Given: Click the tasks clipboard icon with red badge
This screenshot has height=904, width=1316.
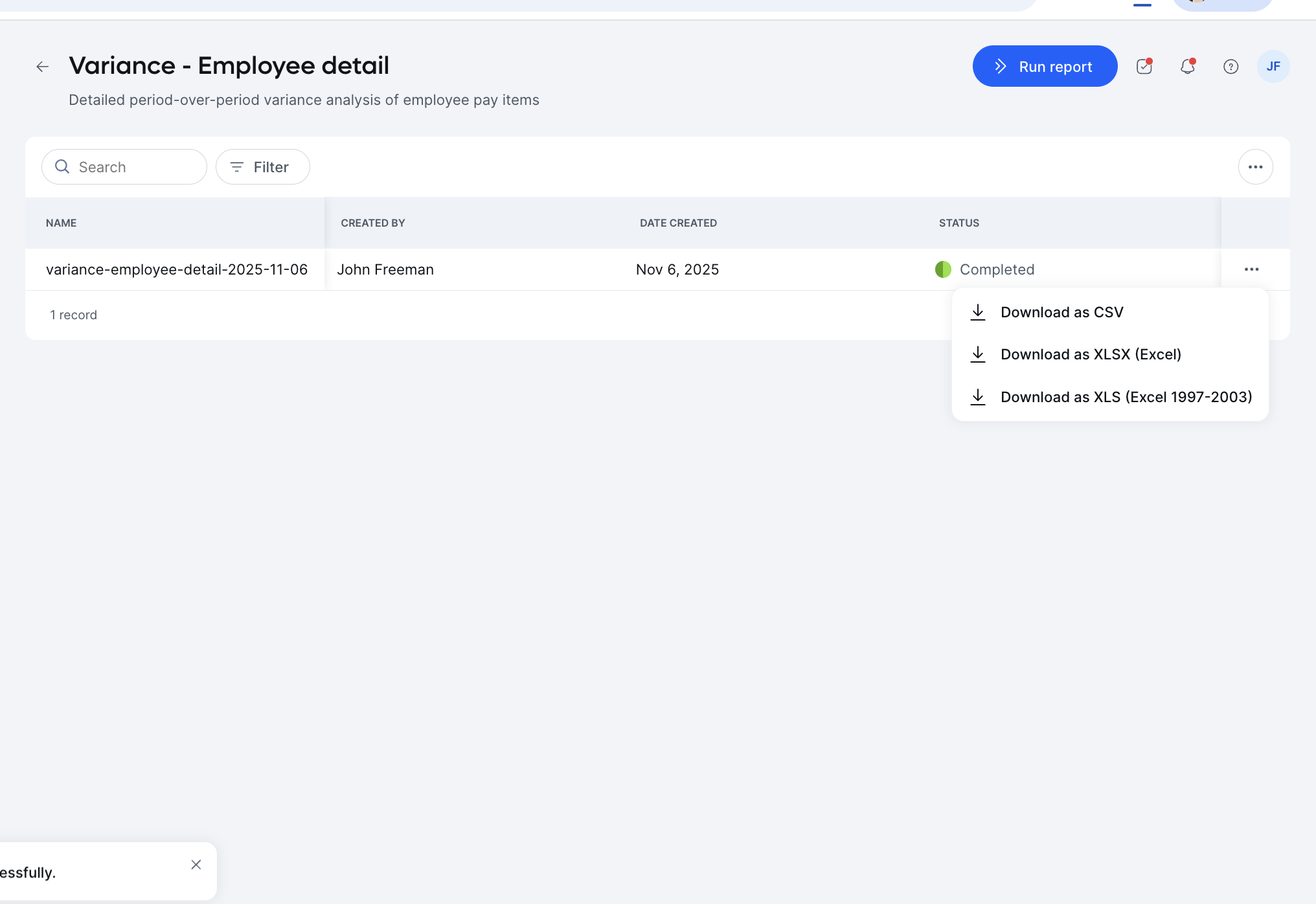Looking at the screenshot, I should (1144, 66).
